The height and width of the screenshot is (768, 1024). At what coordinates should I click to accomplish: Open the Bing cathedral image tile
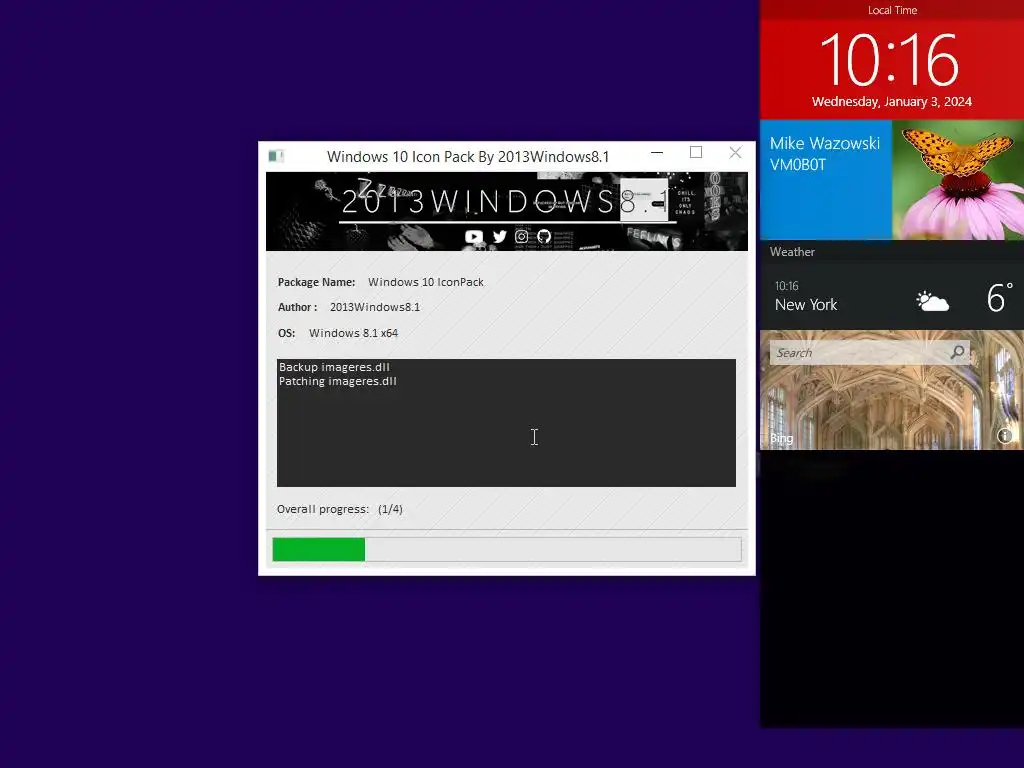coord(892,390)
